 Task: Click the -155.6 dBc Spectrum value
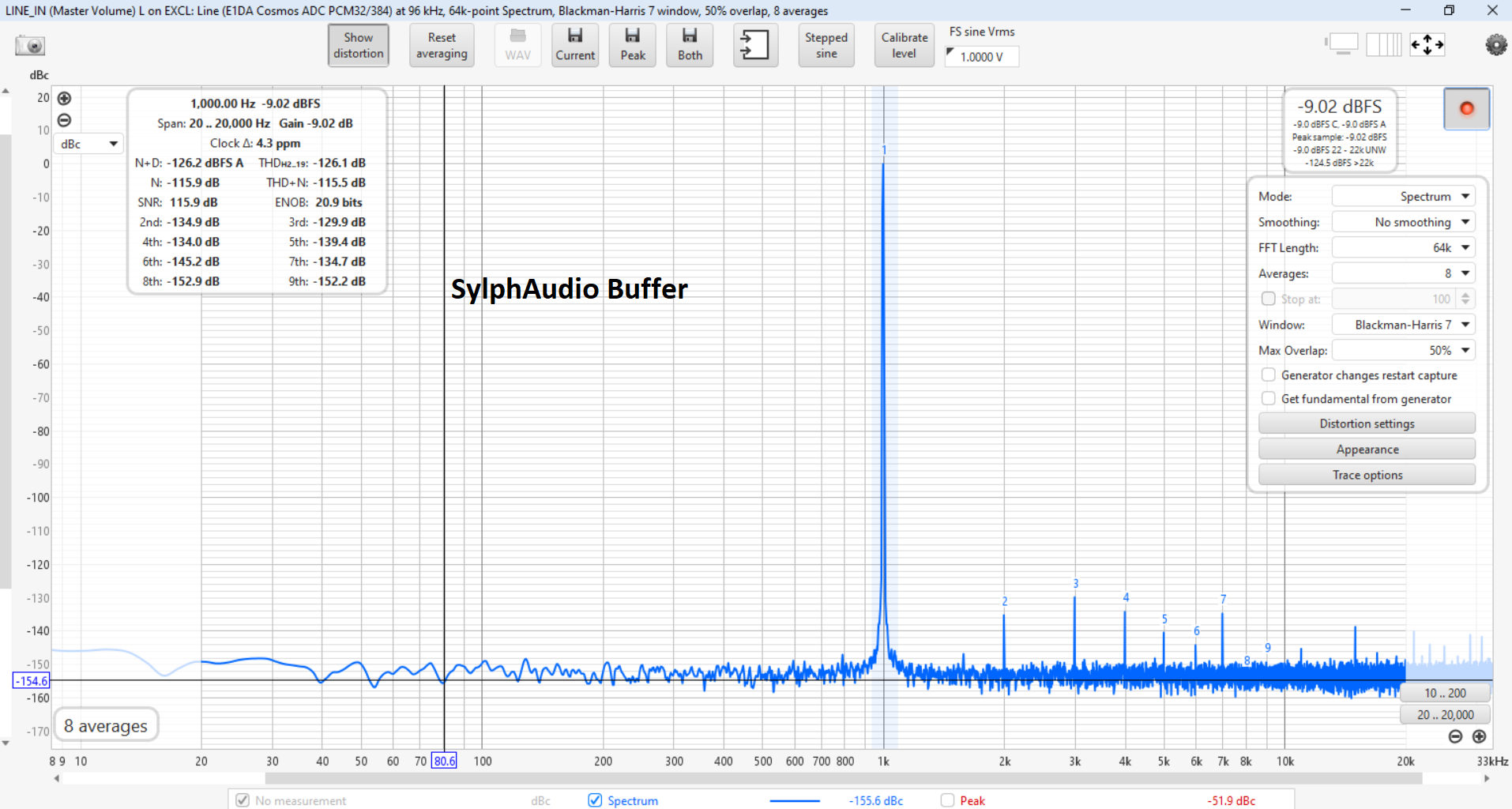[876, 800]
